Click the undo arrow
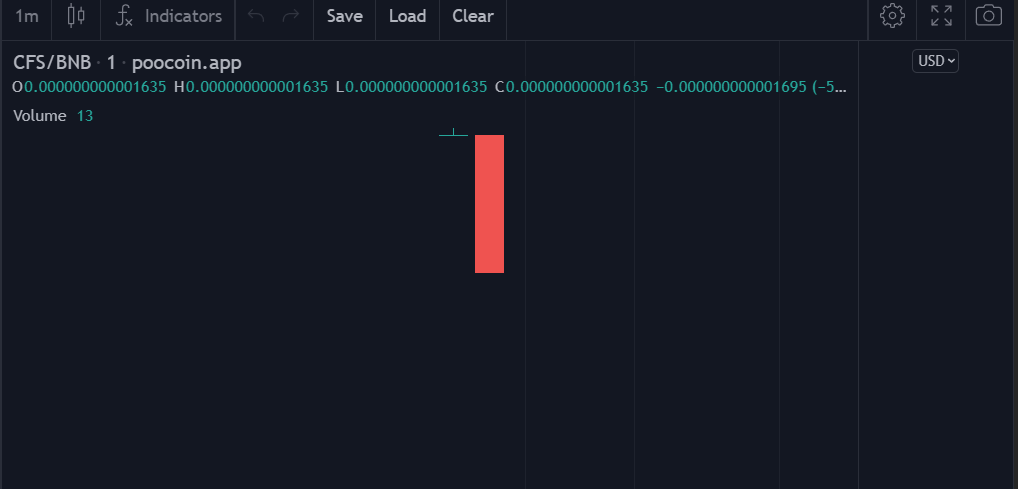Screen dimensions: 1018x489 tap(256, 16)
